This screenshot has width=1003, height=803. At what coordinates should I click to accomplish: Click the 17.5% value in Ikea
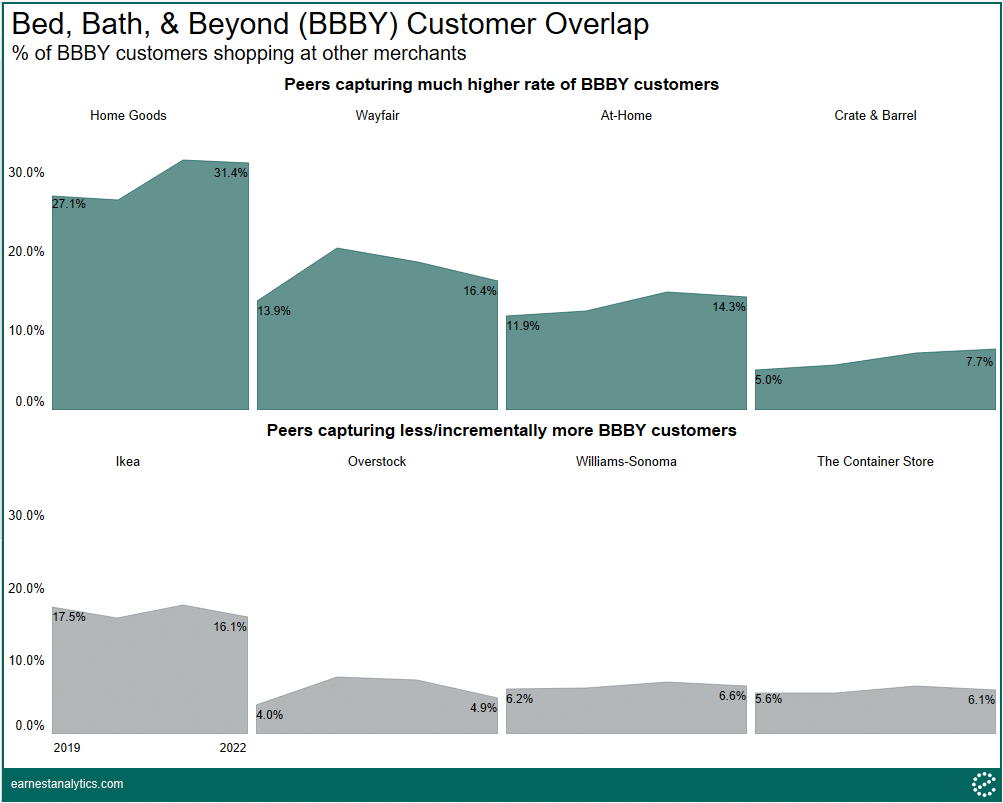click(x=69, y=617)
